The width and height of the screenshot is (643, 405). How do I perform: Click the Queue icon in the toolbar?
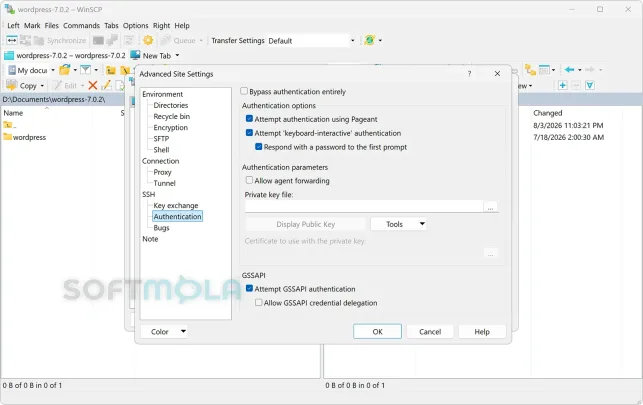pyautogui.click(x=166, y=40)
